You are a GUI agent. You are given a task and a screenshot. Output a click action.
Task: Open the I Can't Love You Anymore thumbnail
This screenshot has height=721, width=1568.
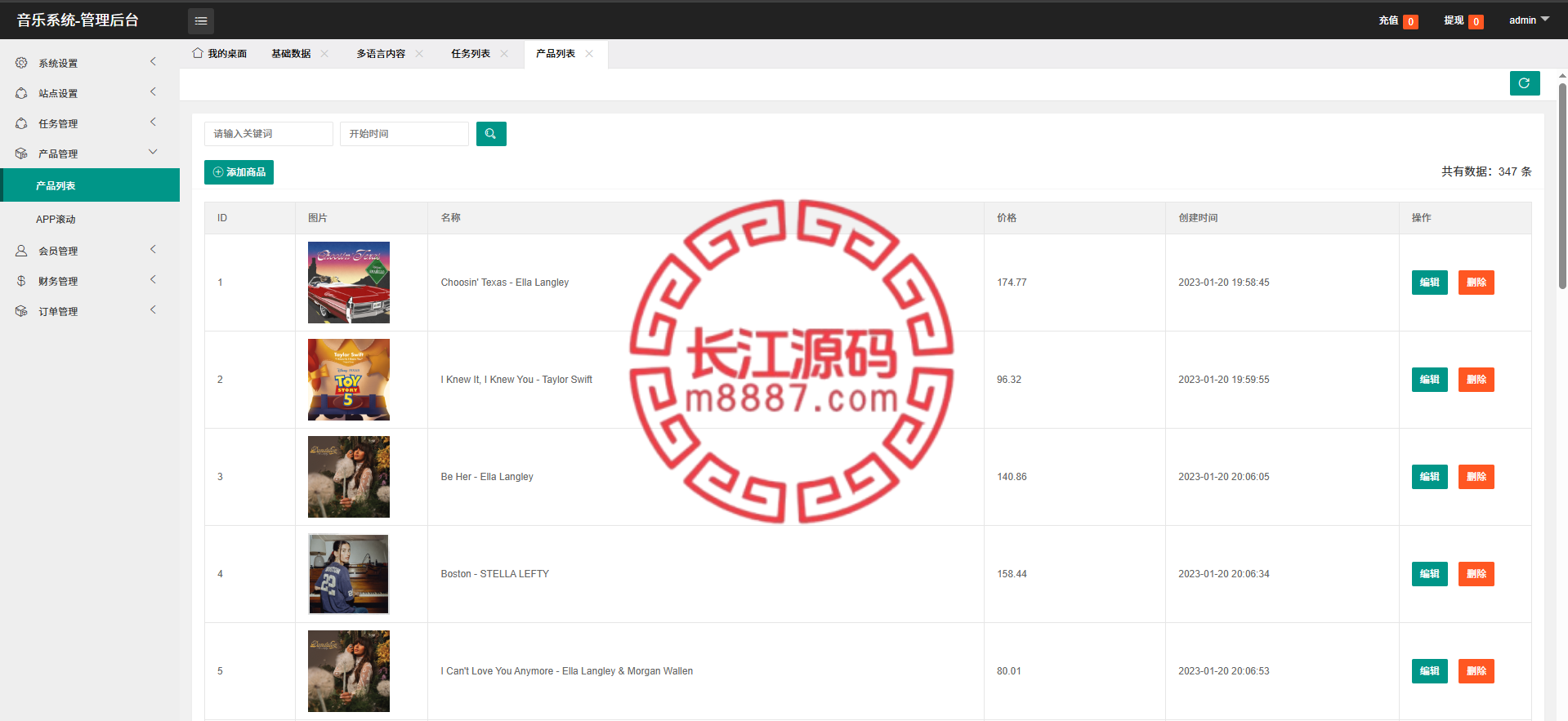pyautogui.click(x=349, y=671)
